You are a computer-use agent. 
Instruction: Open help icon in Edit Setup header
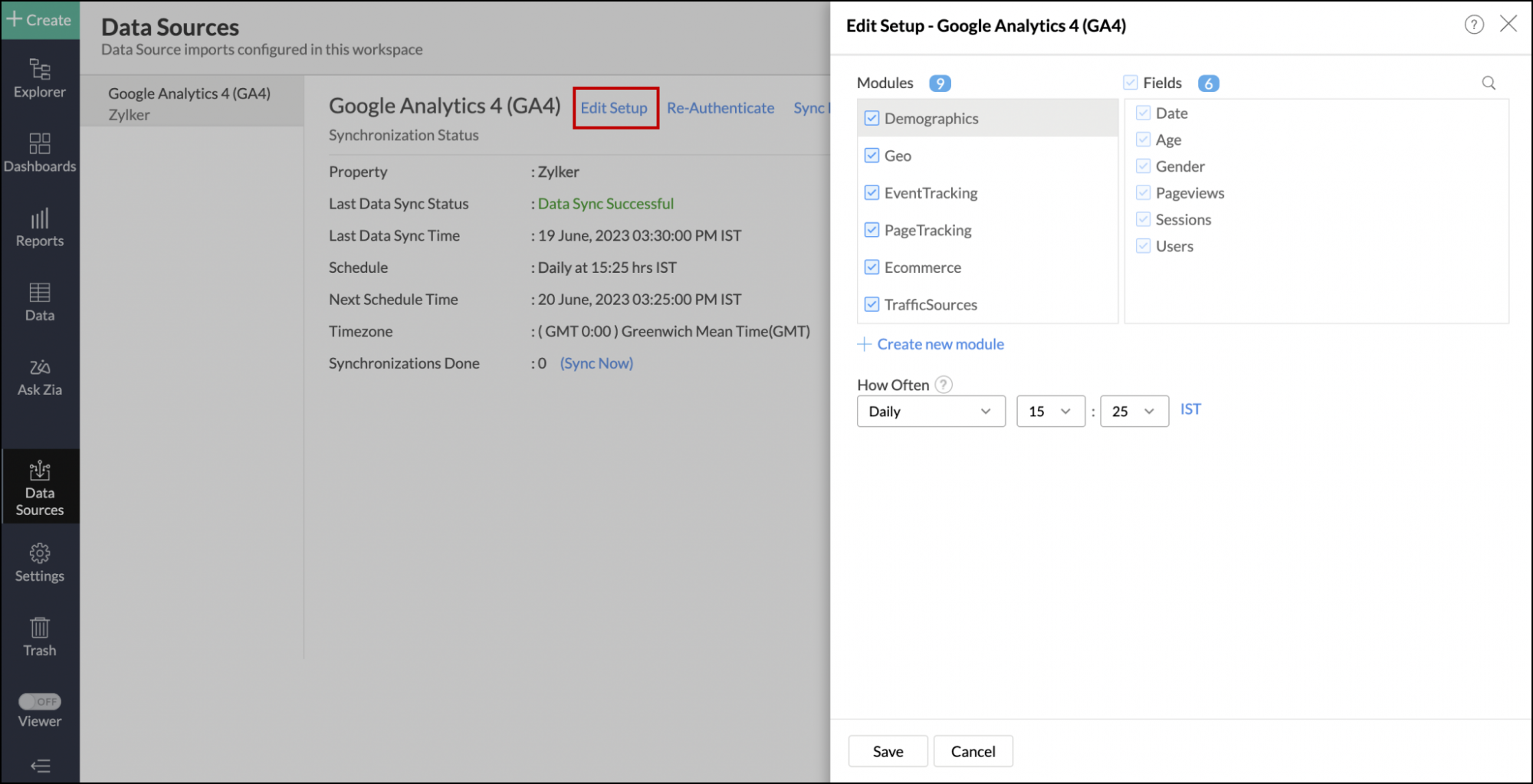[1473, 25]
